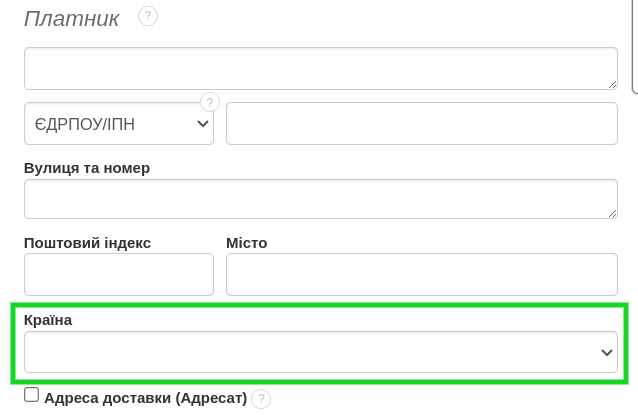Click inside the Місто input field
Image resolution: width=638 pixels, height=420 pixels.
click(421, 274)
